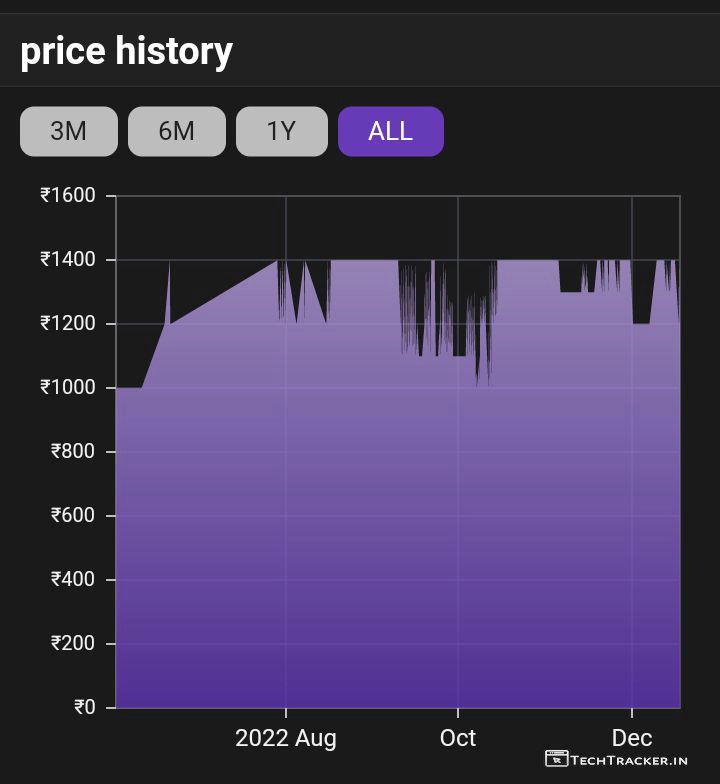The image size is (720, 784).
Task: Click the ₹0 y-axis label
Action: click(x=85, y=708)
